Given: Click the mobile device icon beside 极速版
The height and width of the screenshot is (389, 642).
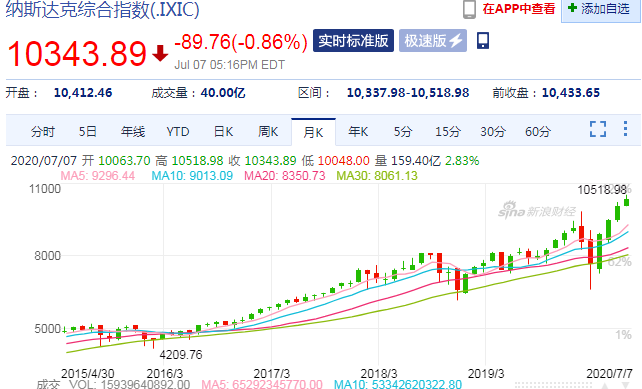Looking at the screenshot, I should [483, 41].
